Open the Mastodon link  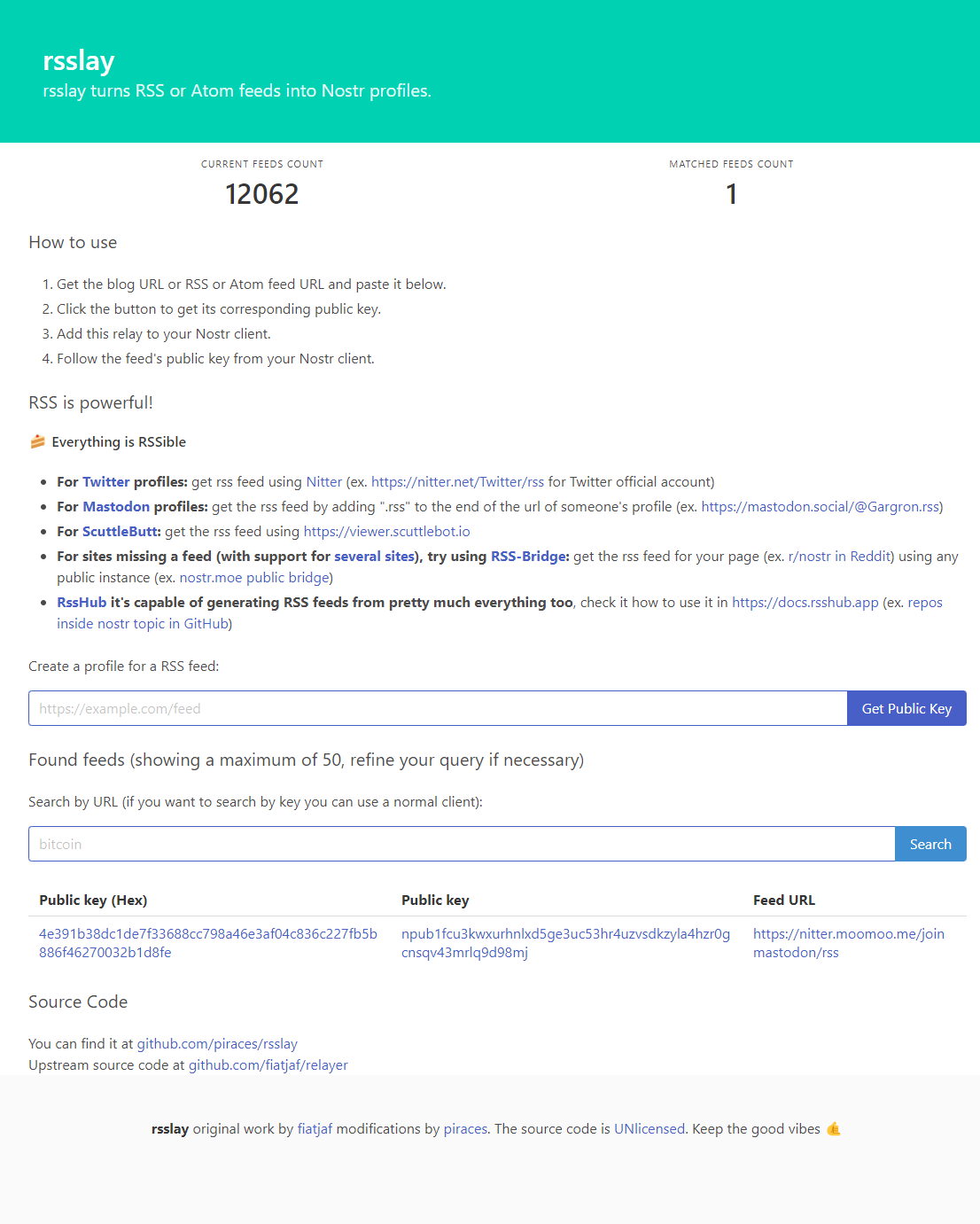click(x=116, y=507)
